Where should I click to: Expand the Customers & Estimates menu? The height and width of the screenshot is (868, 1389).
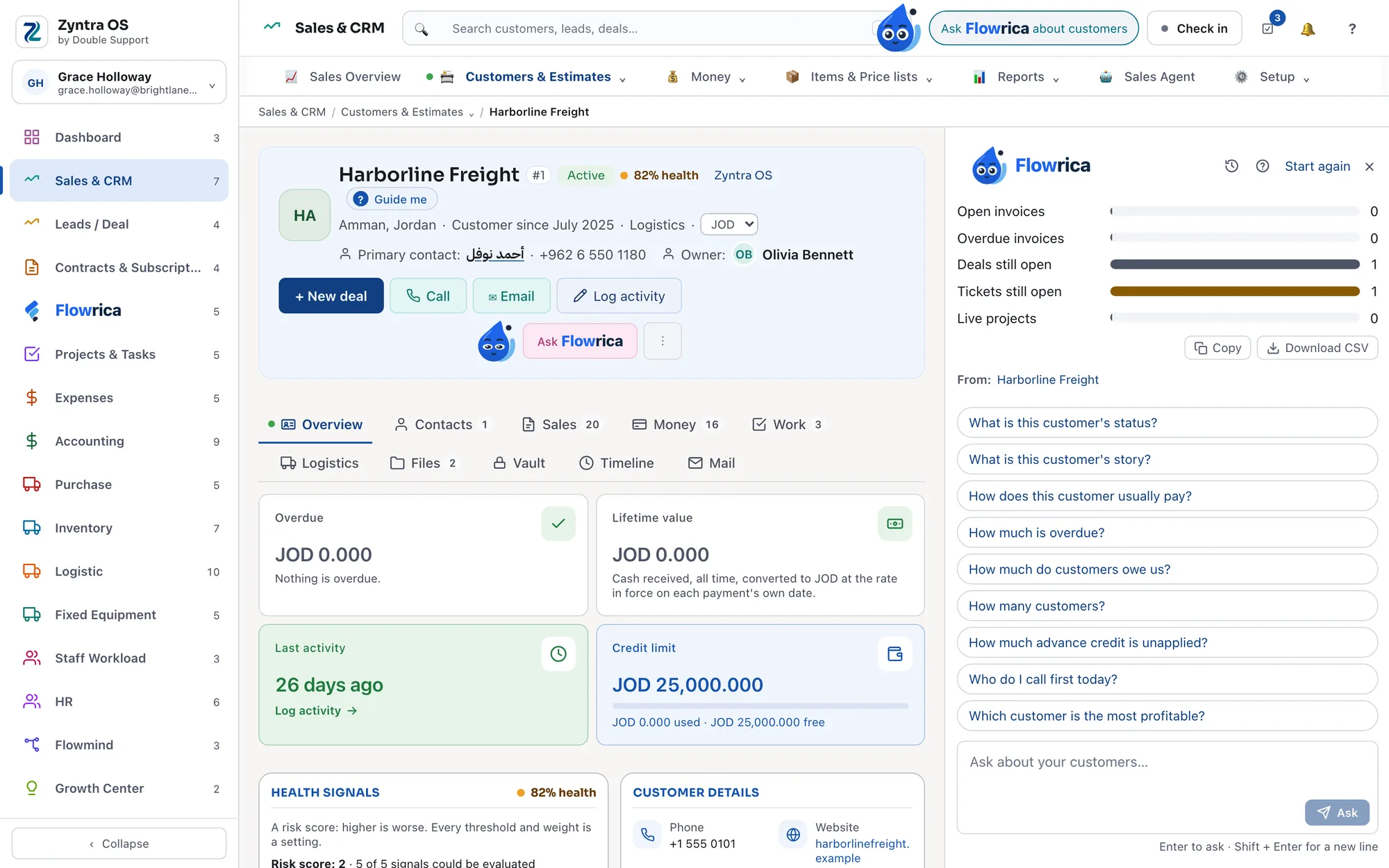pos(622,79)
